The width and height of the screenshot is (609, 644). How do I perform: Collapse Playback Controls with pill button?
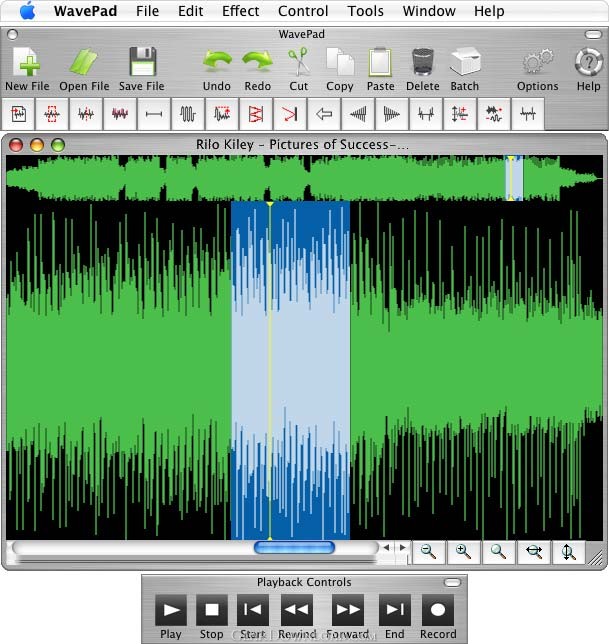coord(453,582)
